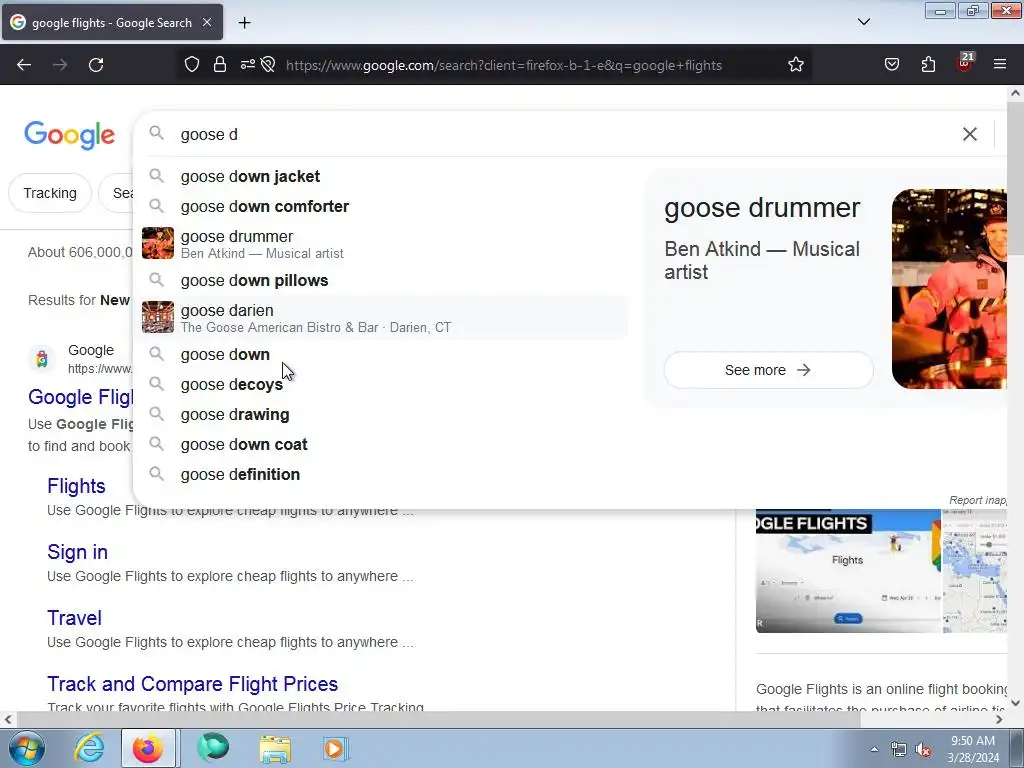Open site permissions icon in address bar
The image size is (1024, 768).
[x=248, y=65]
